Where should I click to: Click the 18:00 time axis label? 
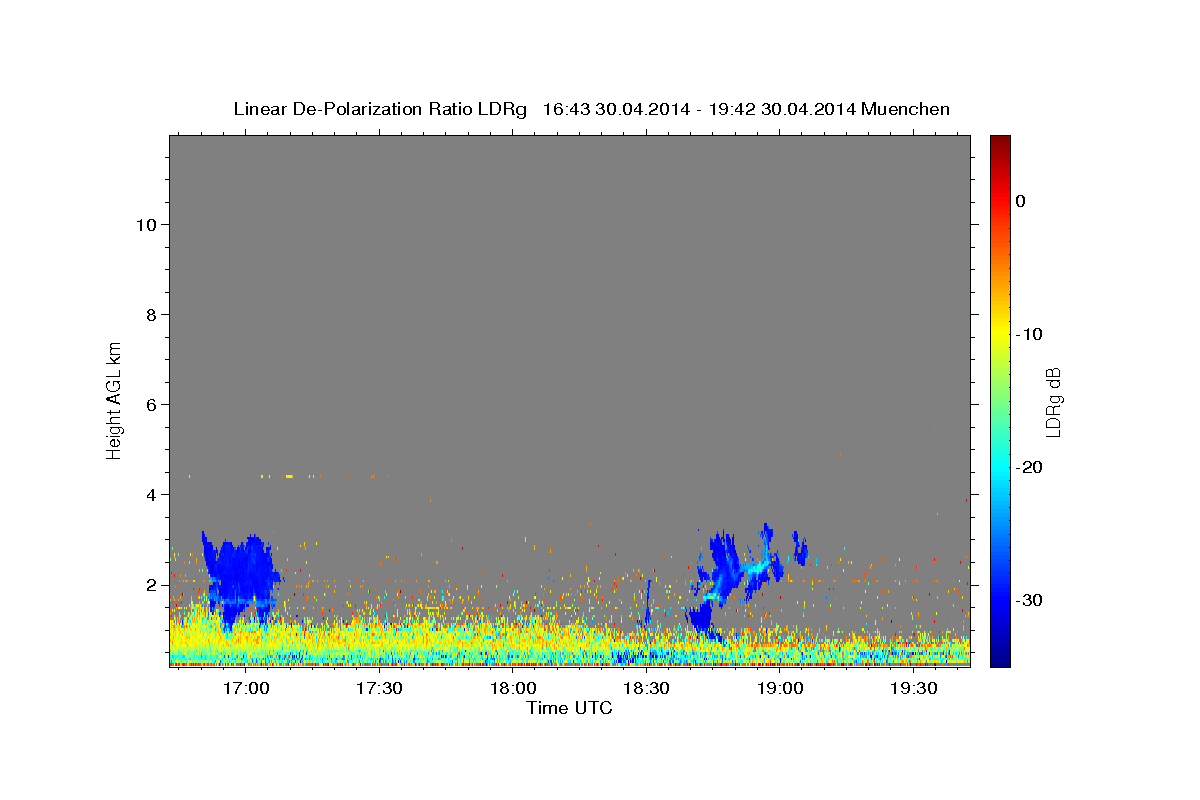coord(512,689)
